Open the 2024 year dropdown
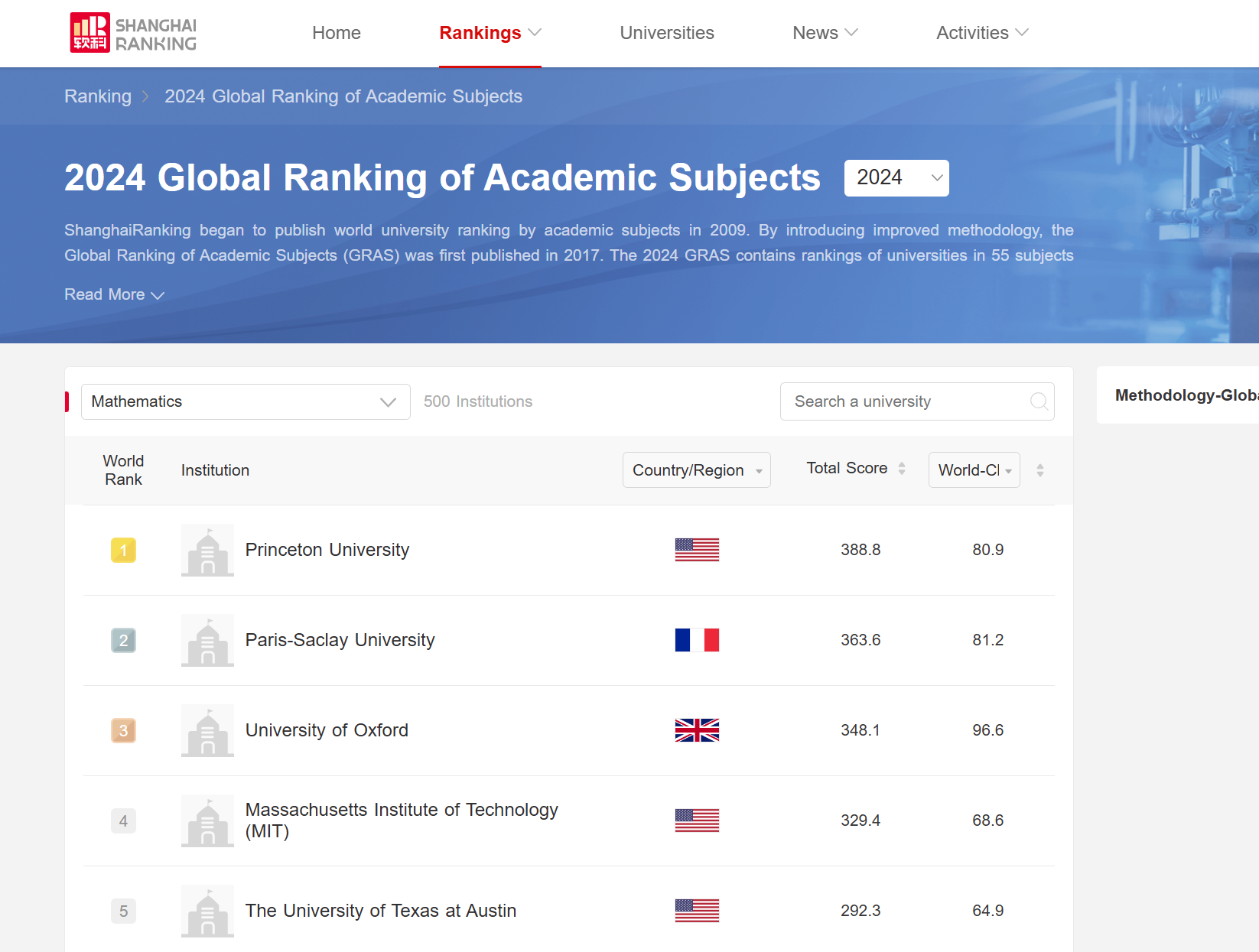1259x952 pixels. 896,178
